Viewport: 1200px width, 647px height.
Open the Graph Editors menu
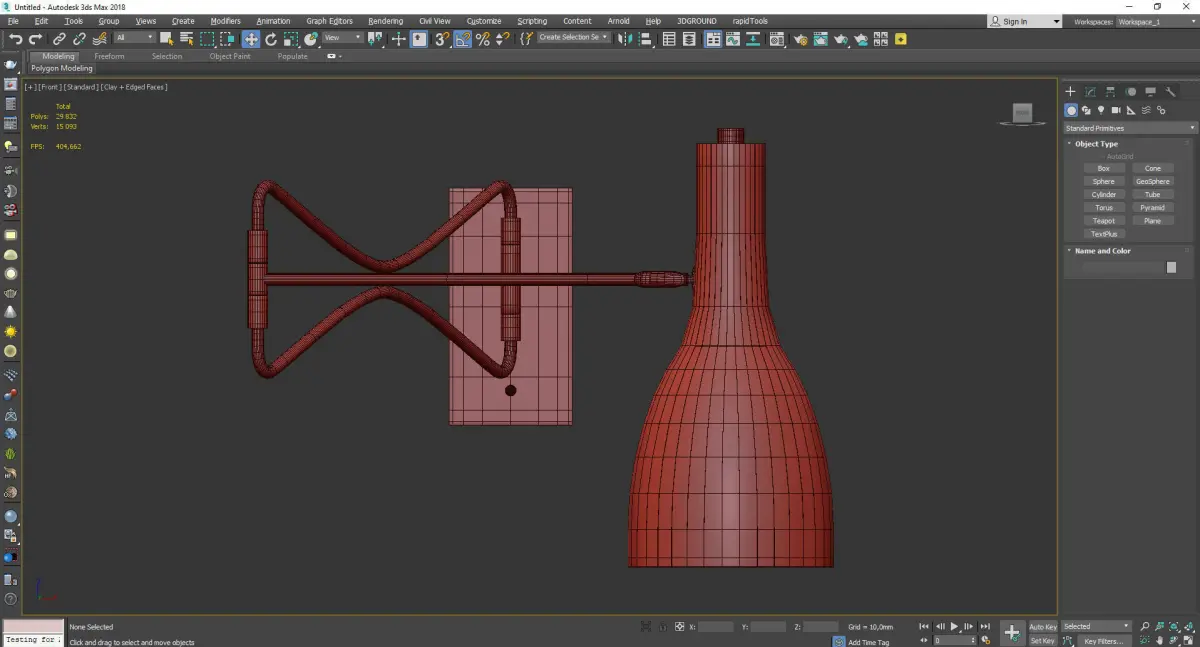click(x=329, y=21)
